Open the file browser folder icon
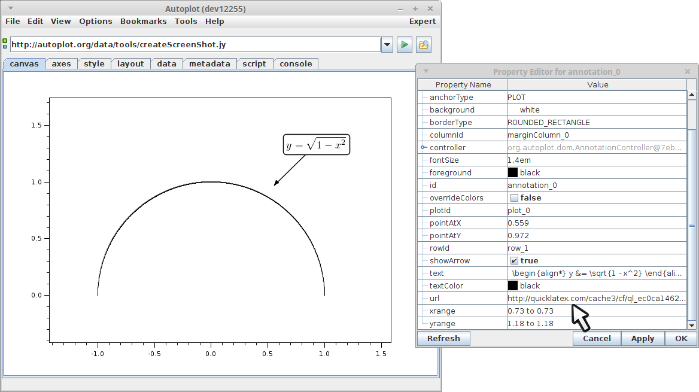This screenshot has width=699, height=392. [x=424, y=45]
